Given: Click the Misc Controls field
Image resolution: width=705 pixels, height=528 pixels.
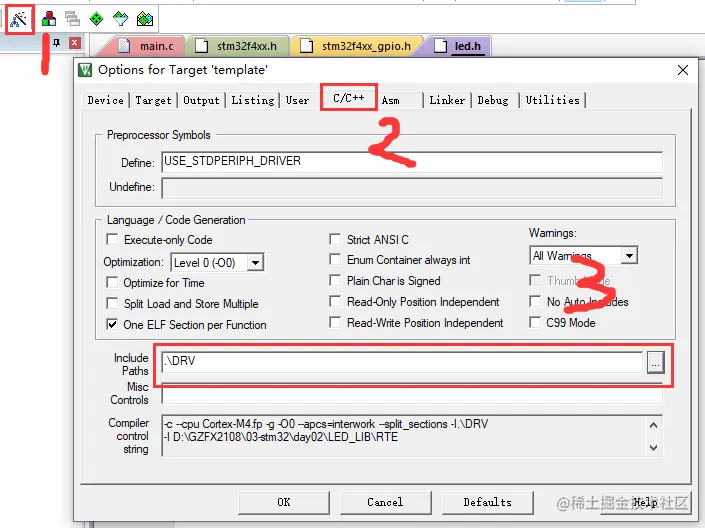Looking at the screenshot, I should [x=412, y=394].
